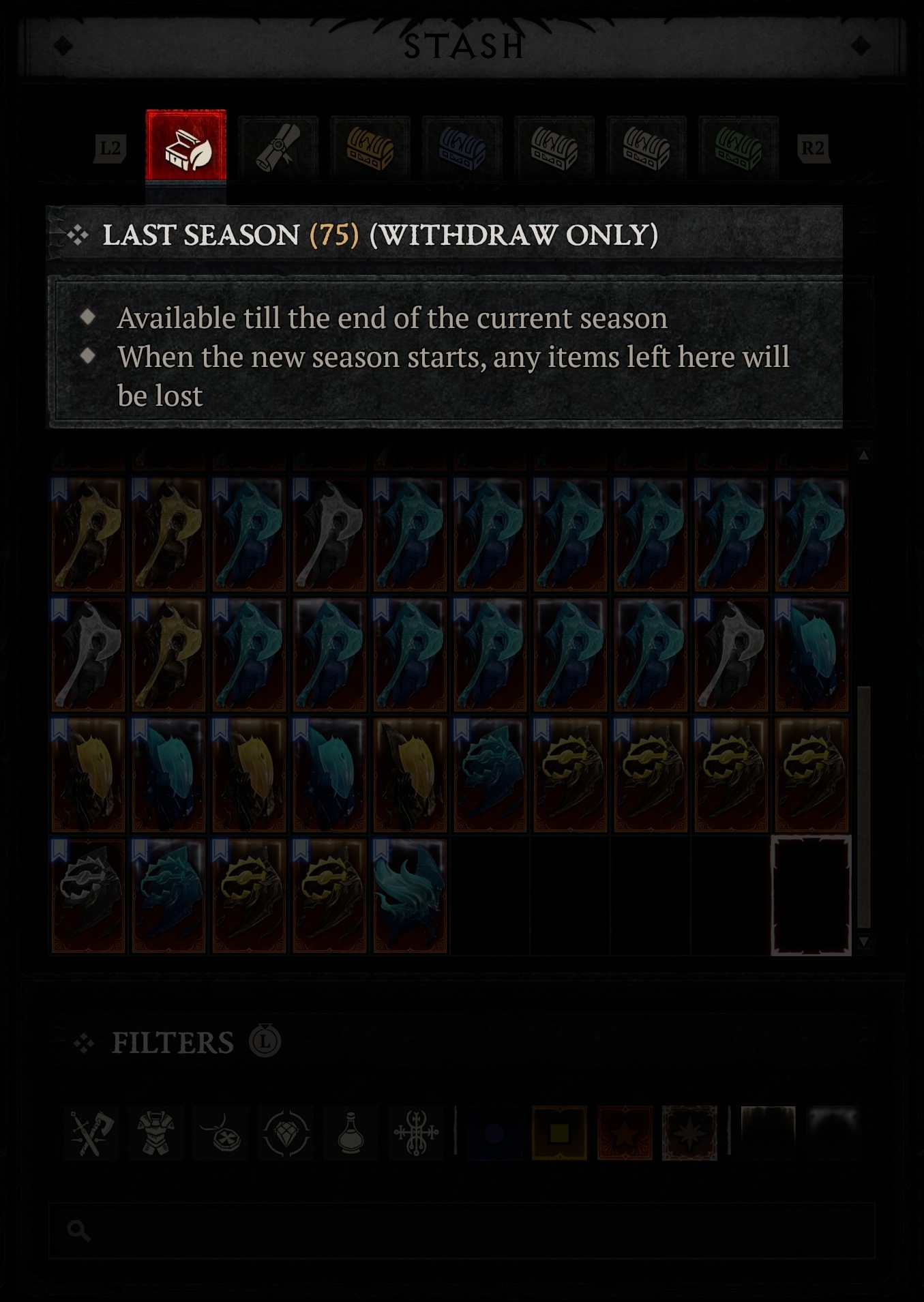Enable the potion consumables filter icon
This screenshot has width=924, height=1302.
pyautogui.click(x=351, y=1134)
